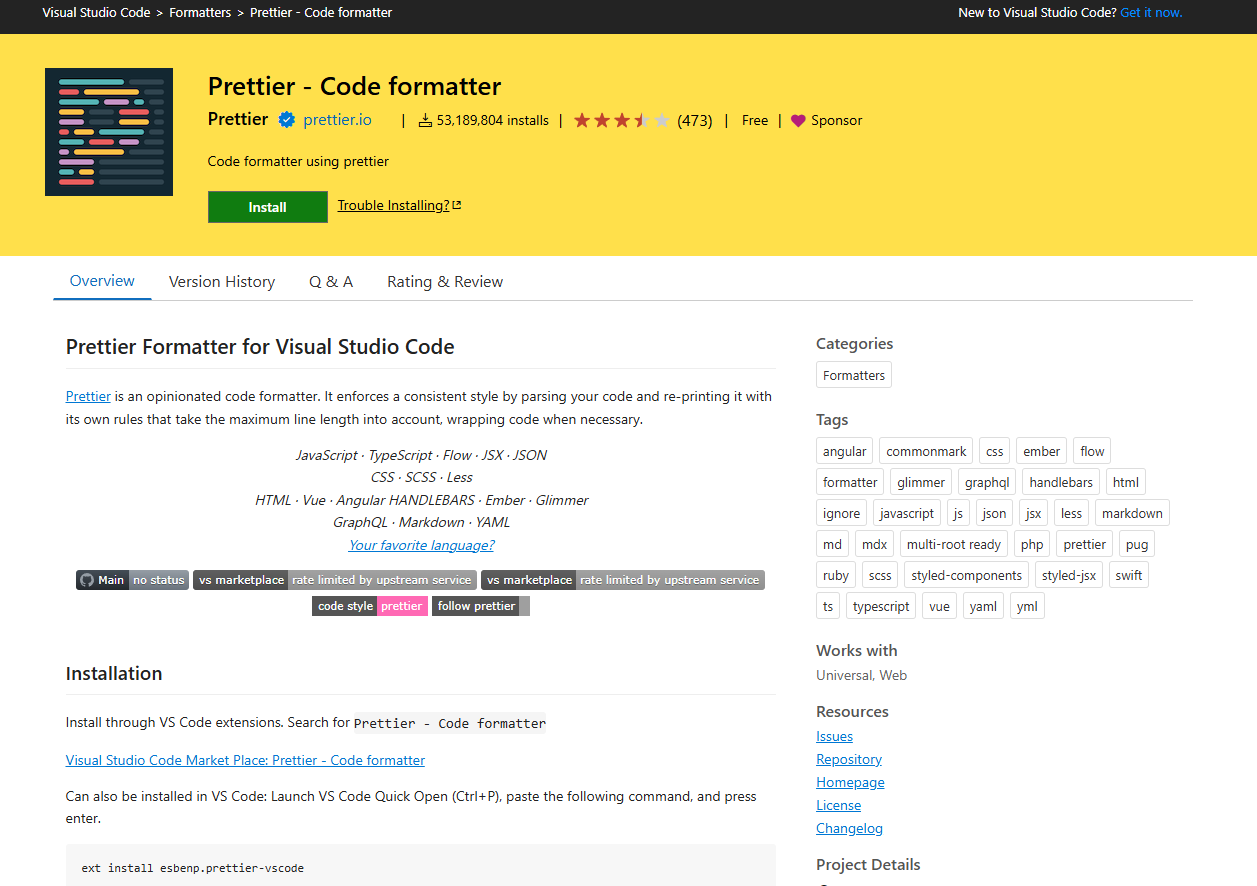Open the prettier.io publisher link
1257x886 pixels.
click(337, 120)
